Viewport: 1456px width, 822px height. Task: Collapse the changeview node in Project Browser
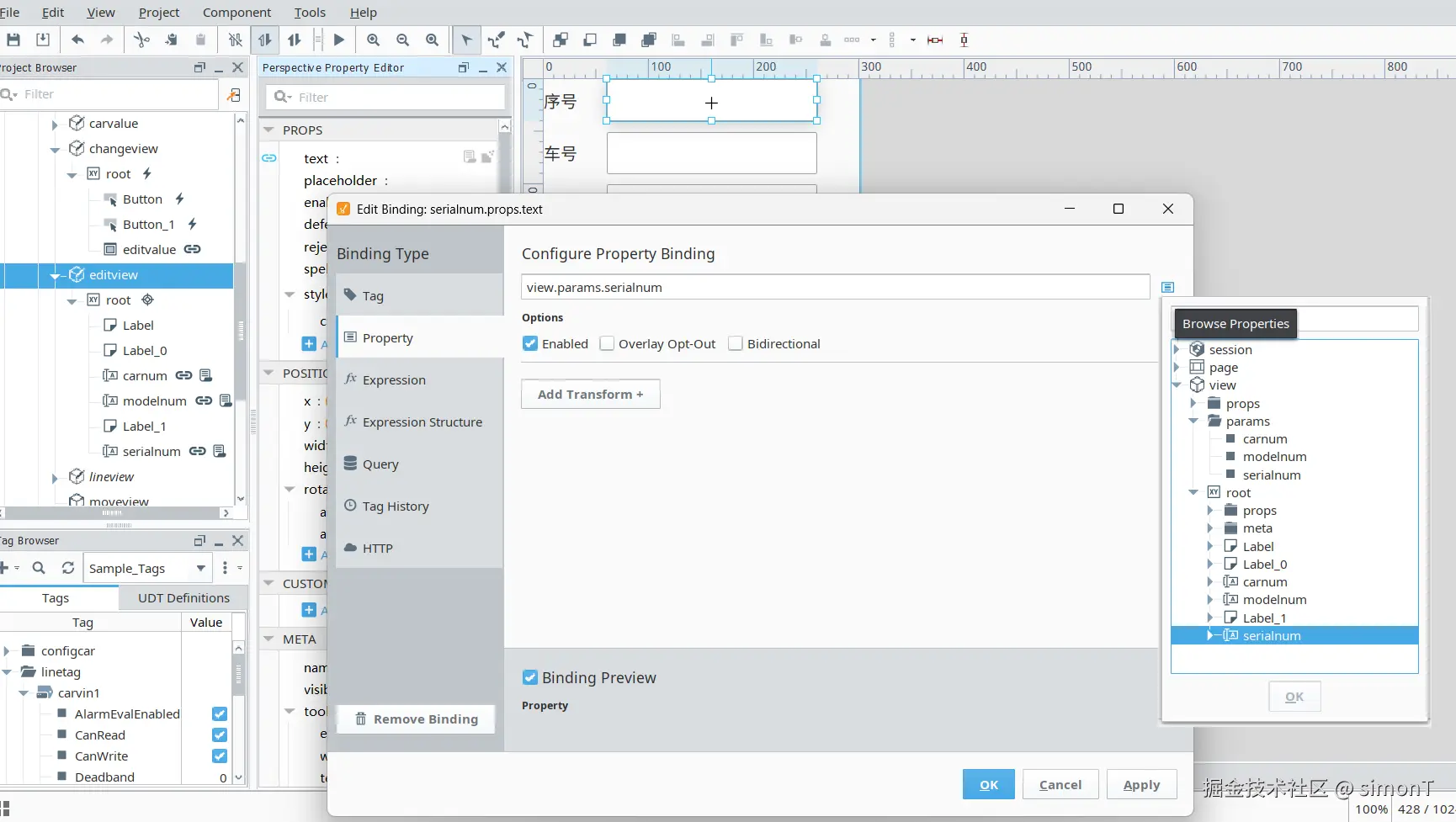pos(55,149)
